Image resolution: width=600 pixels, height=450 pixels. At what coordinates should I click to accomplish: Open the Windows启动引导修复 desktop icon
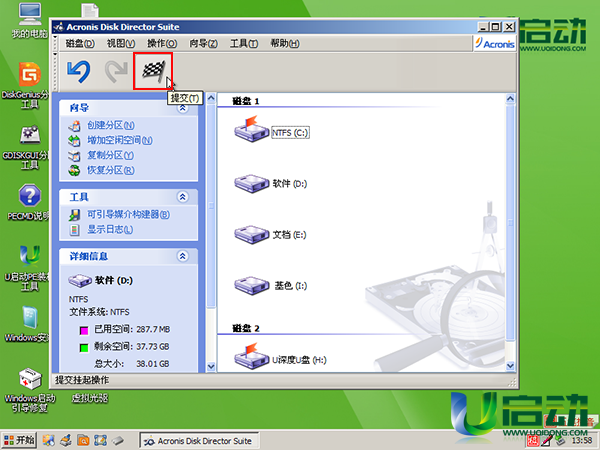29,379
